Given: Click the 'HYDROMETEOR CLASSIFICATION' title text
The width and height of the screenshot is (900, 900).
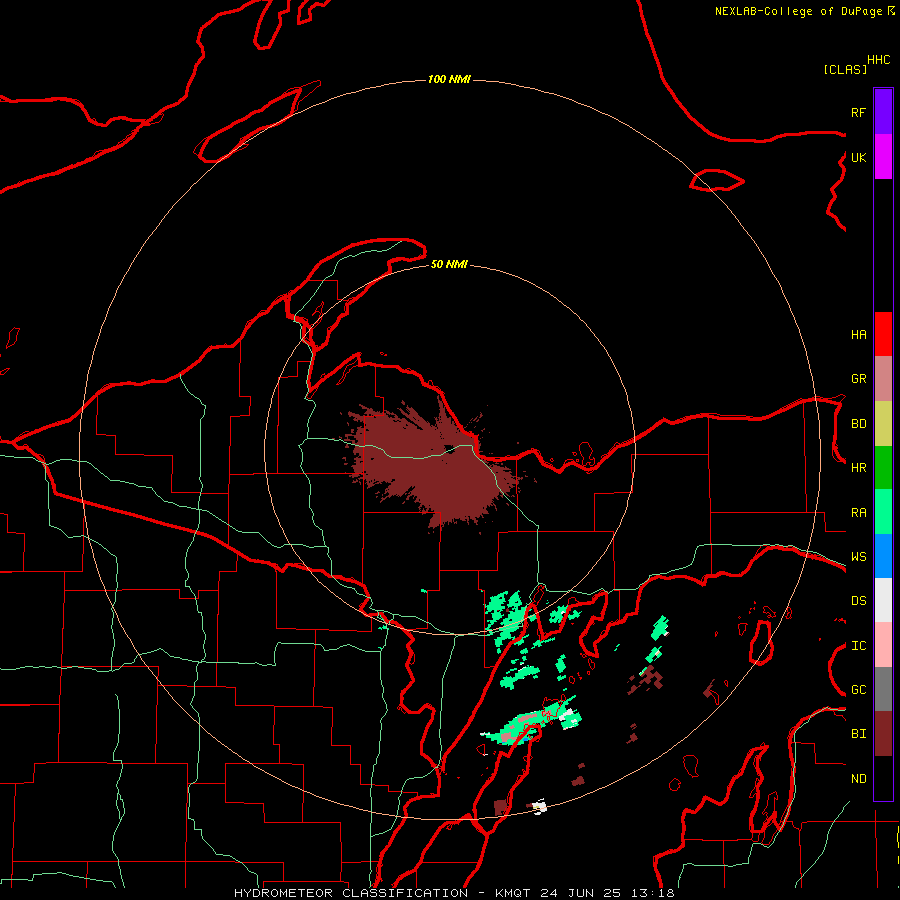Looking at the screenshot, I should [351, 893].
